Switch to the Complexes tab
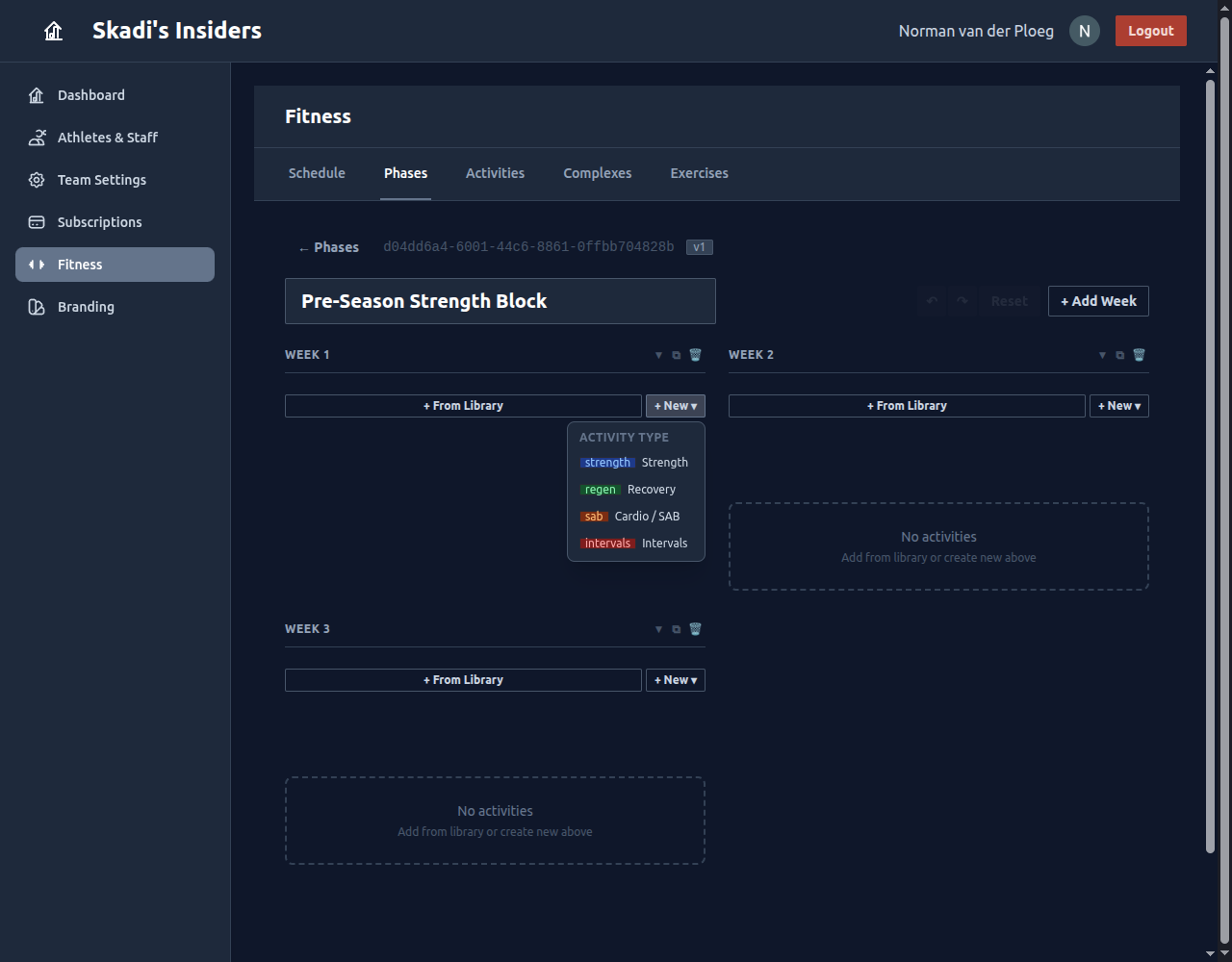This screenshot has width=1232, height=962. pos(598,173)
